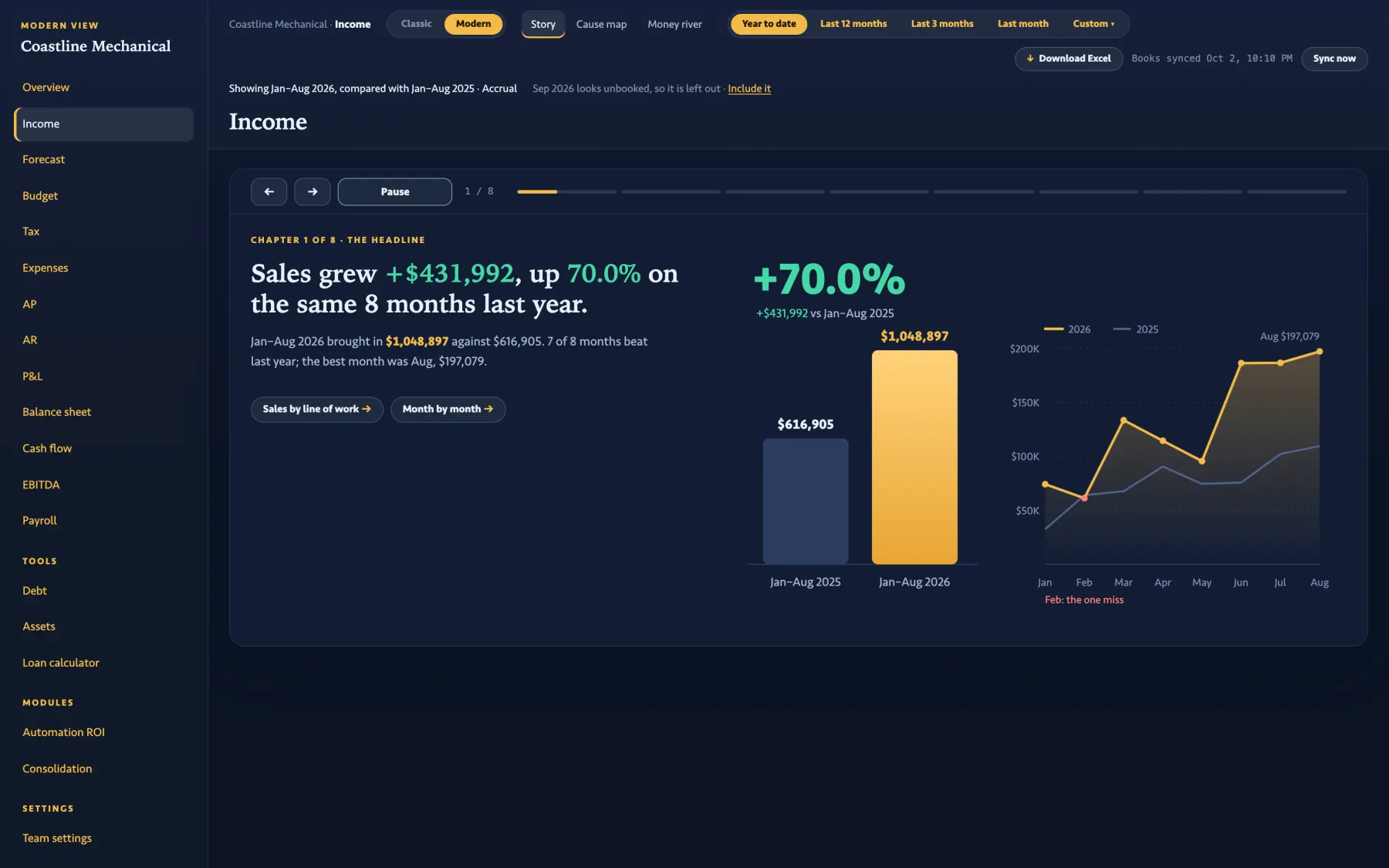This screenshot has width=1389, height=868.
Task: Switch to Money river tab
Action: (674, 24)
